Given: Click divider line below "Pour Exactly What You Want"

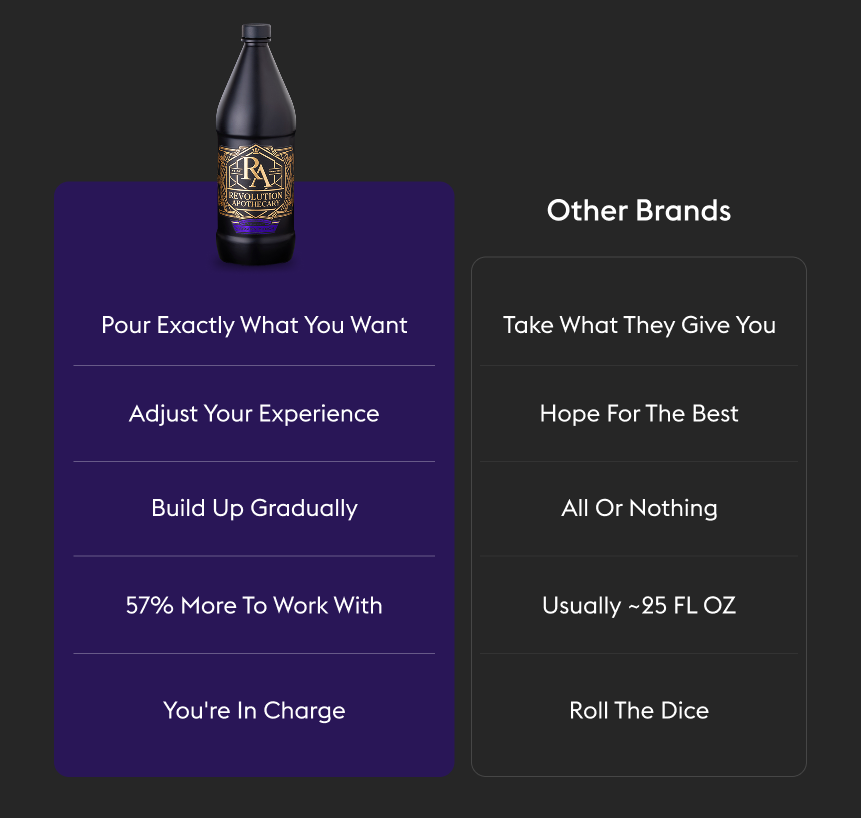Looking at the screenshot, I should pos(254,366).
